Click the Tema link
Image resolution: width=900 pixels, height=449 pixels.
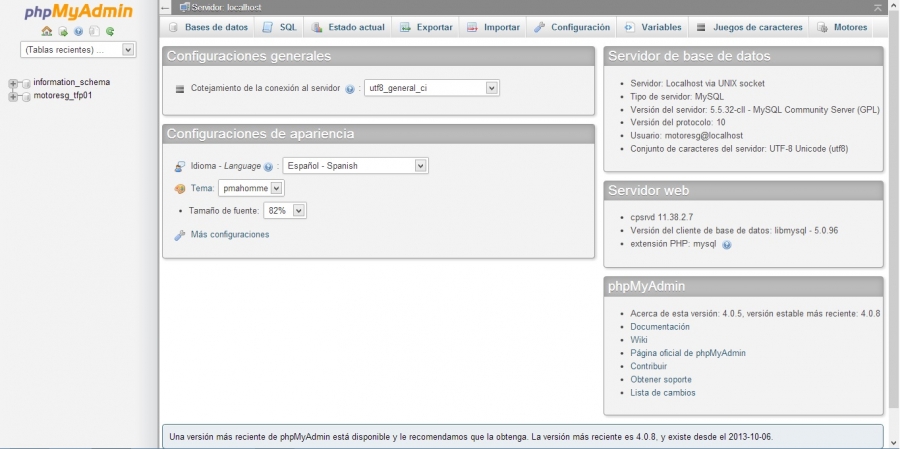pos(202,188)
